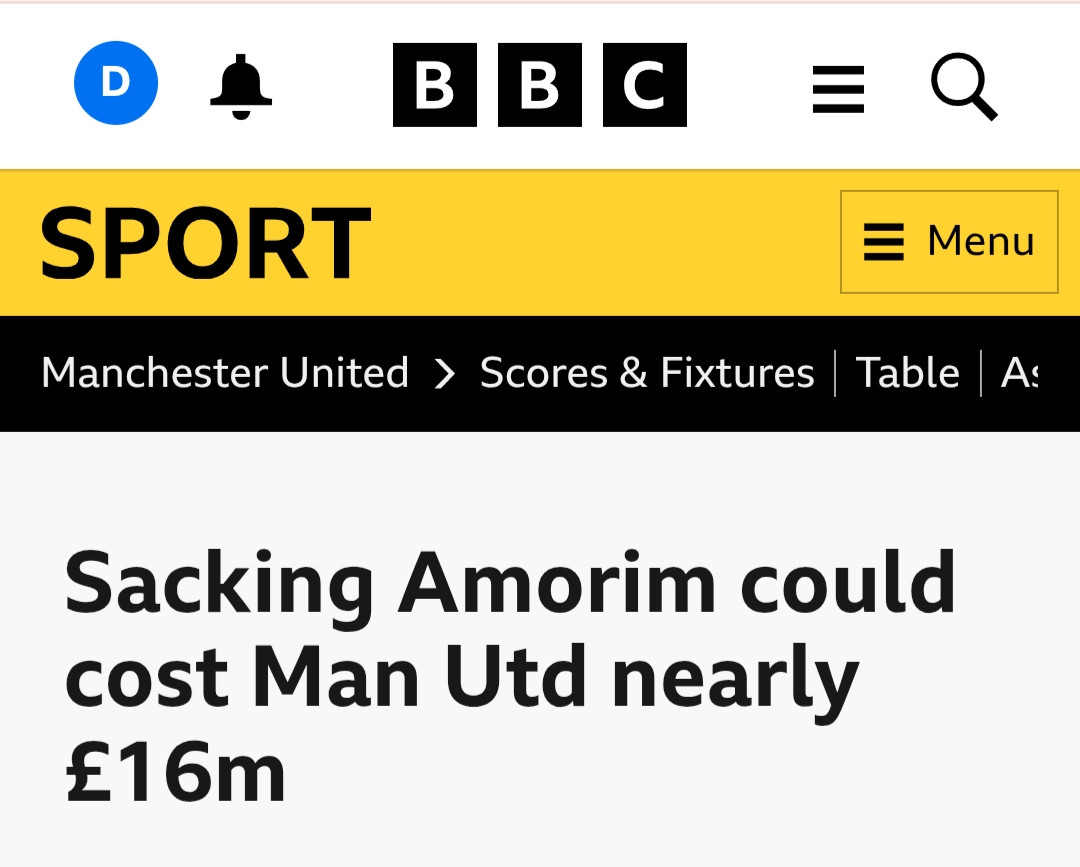Click the divider between Scores & Fixtures and Table
This screenshot has height=867, width=1080.
[835, 373]
